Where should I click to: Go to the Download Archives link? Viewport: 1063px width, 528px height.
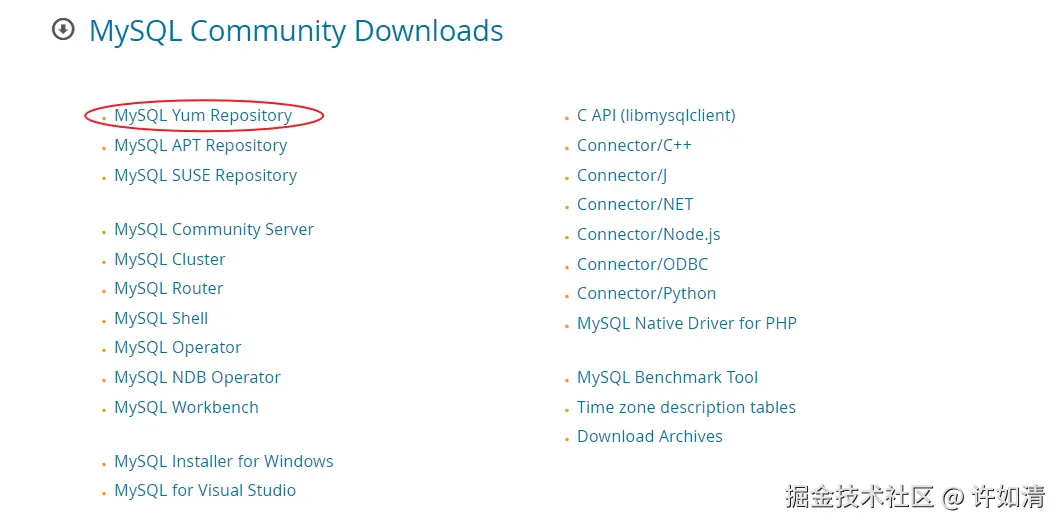click(x=649, y=436)
